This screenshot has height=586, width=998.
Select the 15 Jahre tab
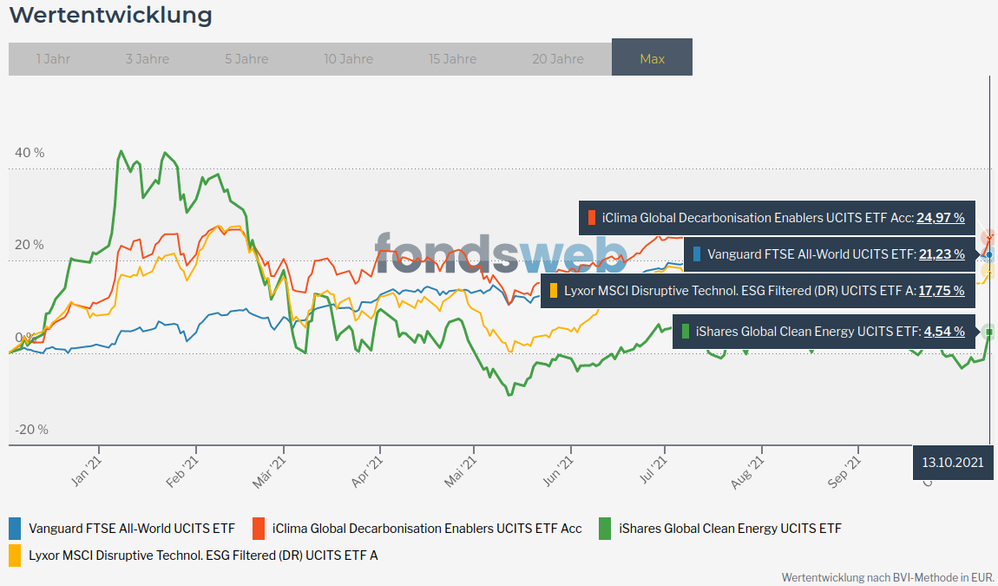(x=452, y=59)
